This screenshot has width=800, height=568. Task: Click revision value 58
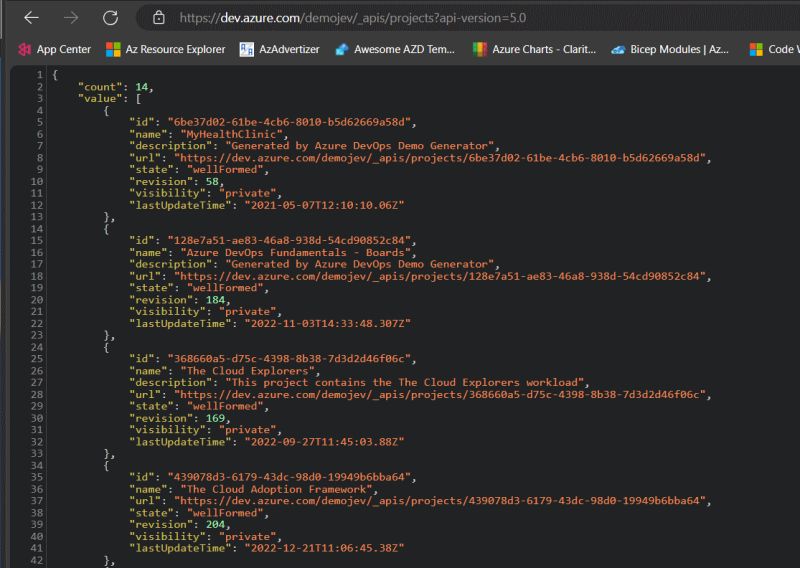(x=212, y=181)
